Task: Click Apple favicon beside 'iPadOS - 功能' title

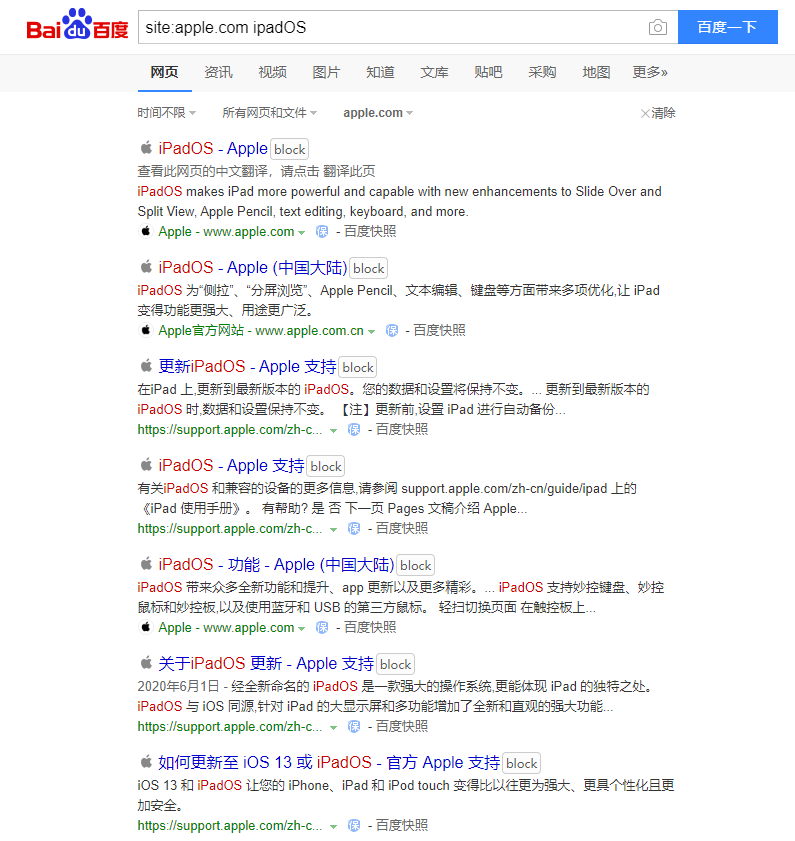Action: [x=146, y=564]
